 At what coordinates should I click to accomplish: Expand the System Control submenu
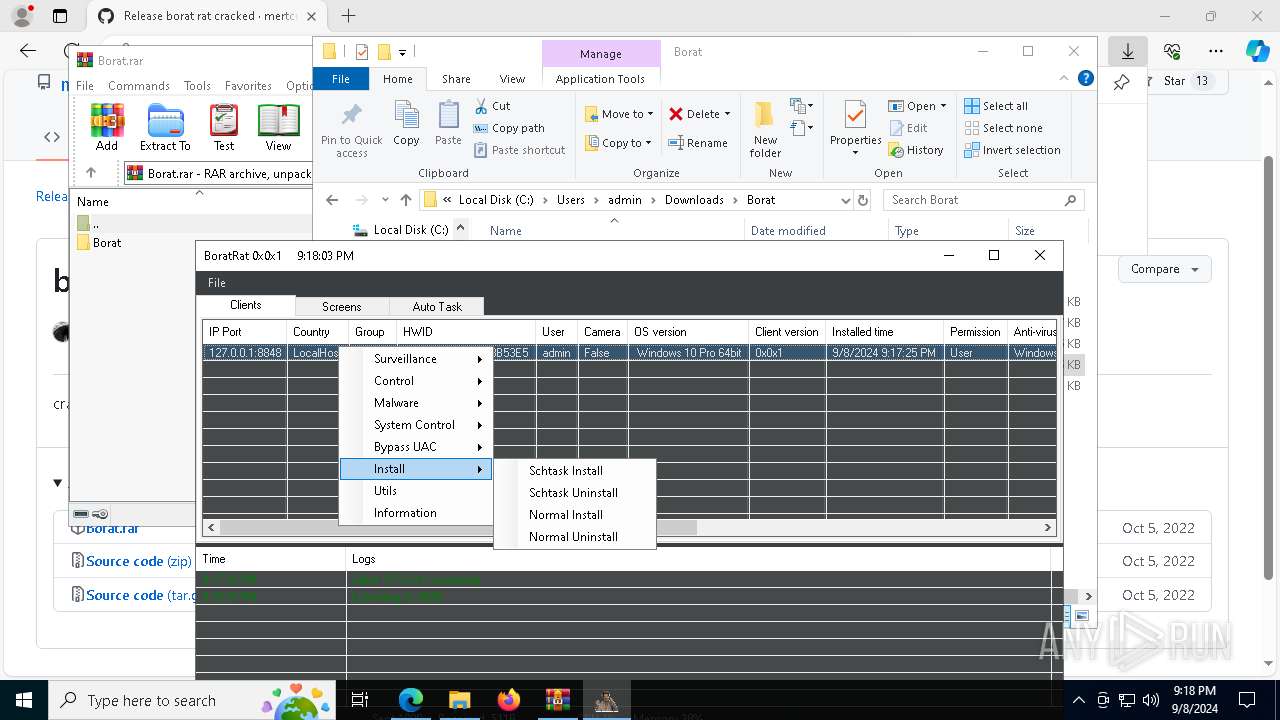pyautogui.click(x=416, y=425)
